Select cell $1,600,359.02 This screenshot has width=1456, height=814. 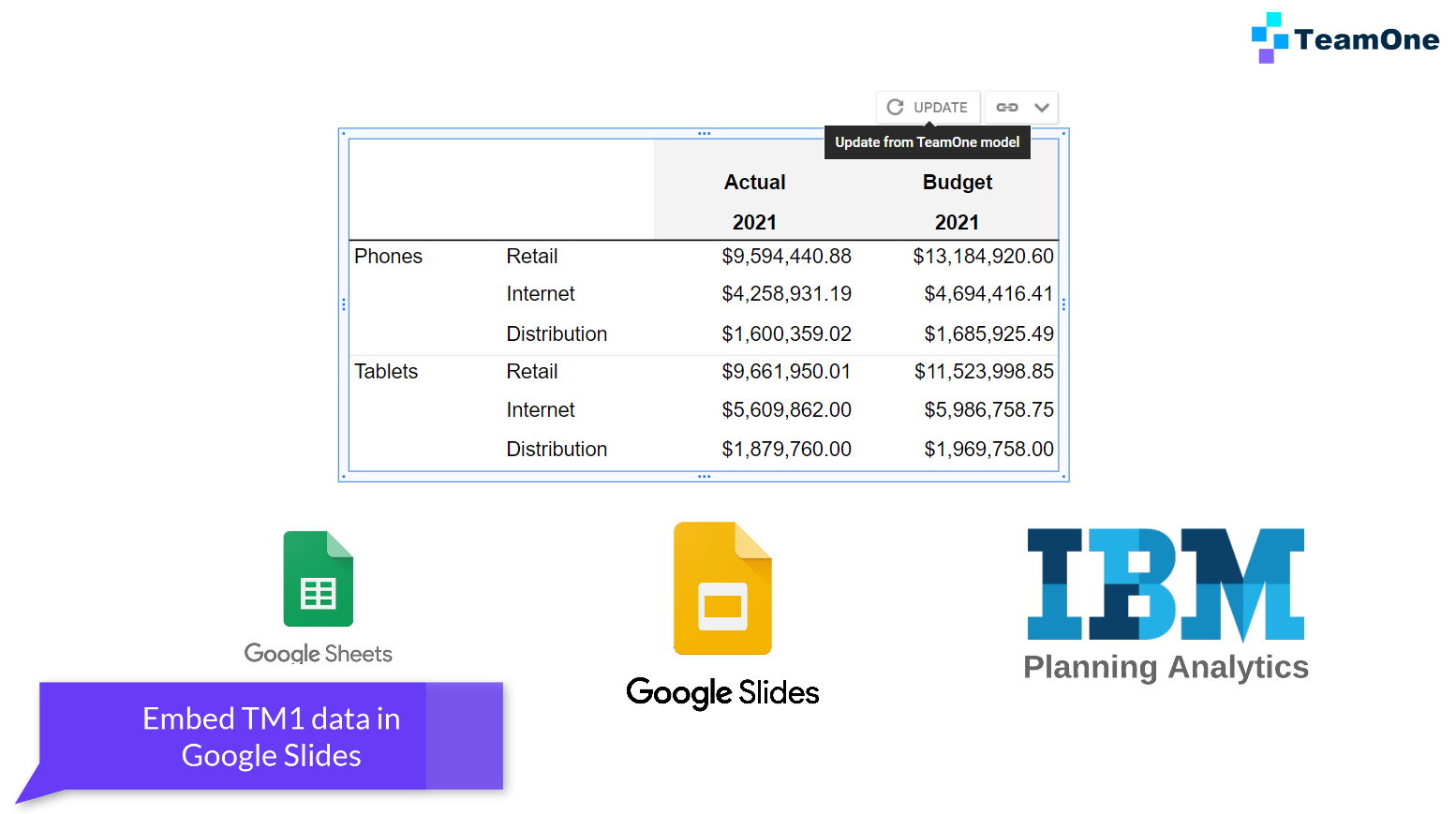(786, 333)
